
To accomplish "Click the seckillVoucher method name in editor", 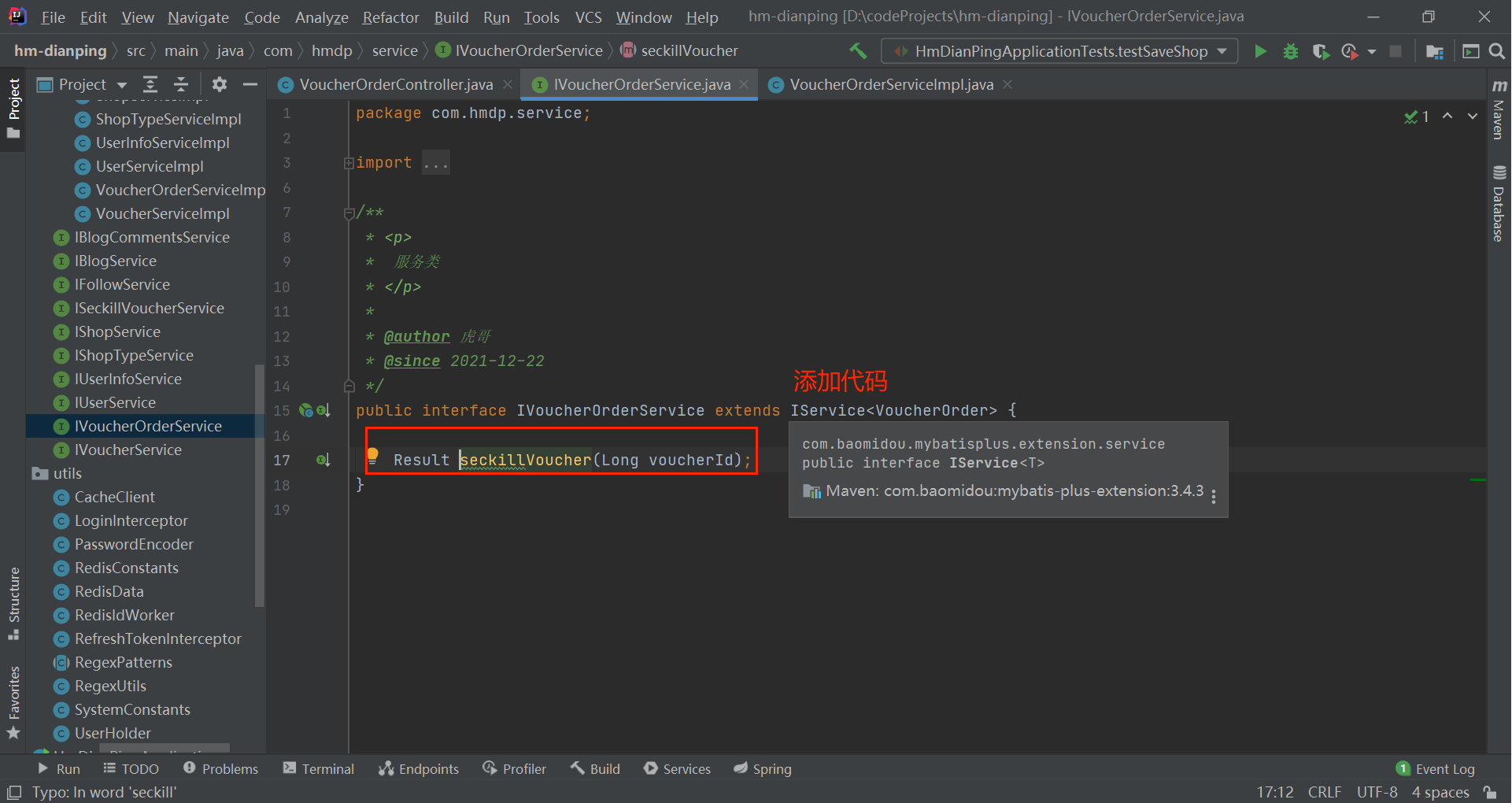I will pos(525,461).
